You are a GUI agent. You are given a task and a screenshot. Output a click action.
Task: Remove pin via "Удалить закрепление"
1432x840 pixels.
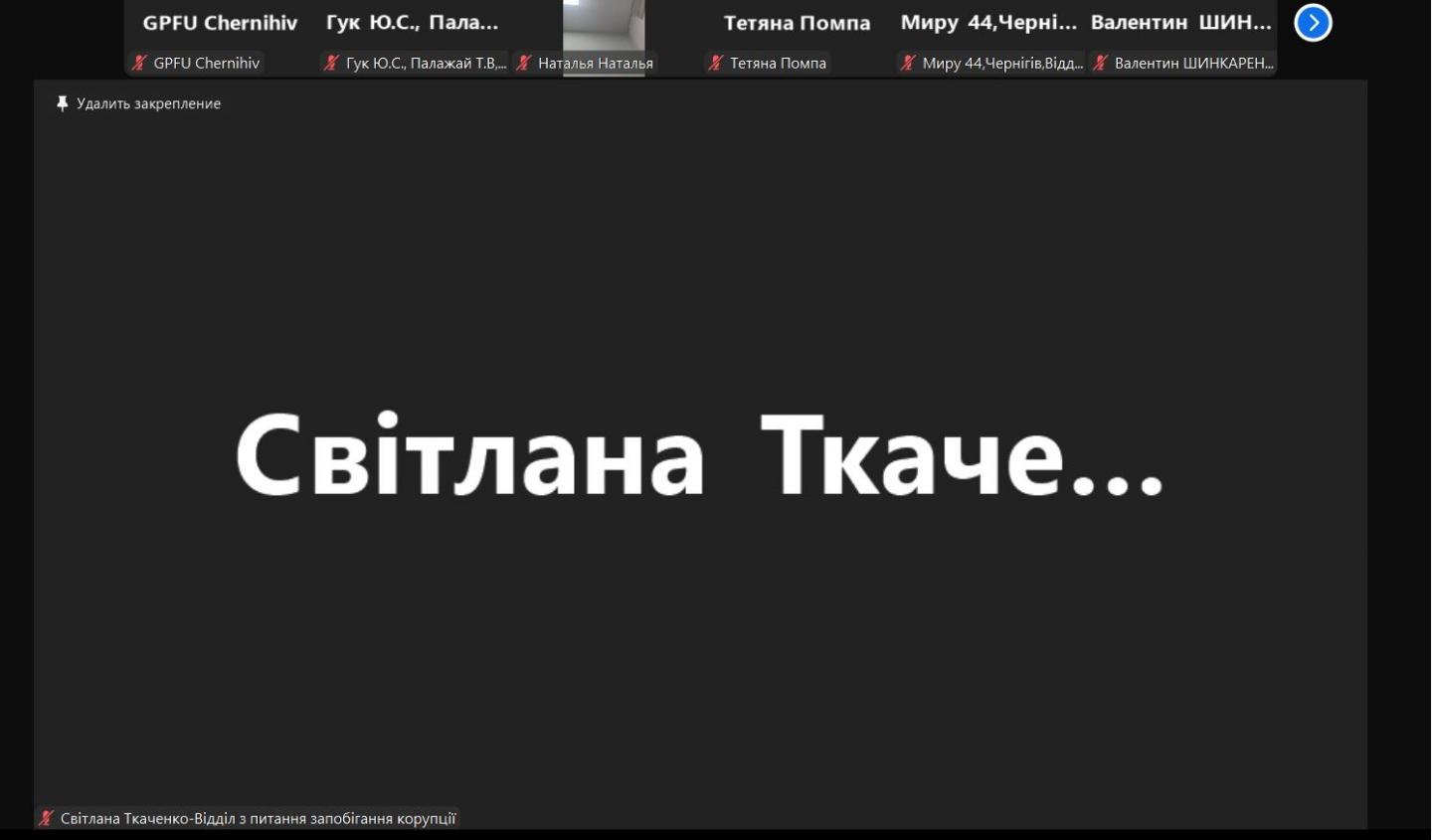click(148, 103)
